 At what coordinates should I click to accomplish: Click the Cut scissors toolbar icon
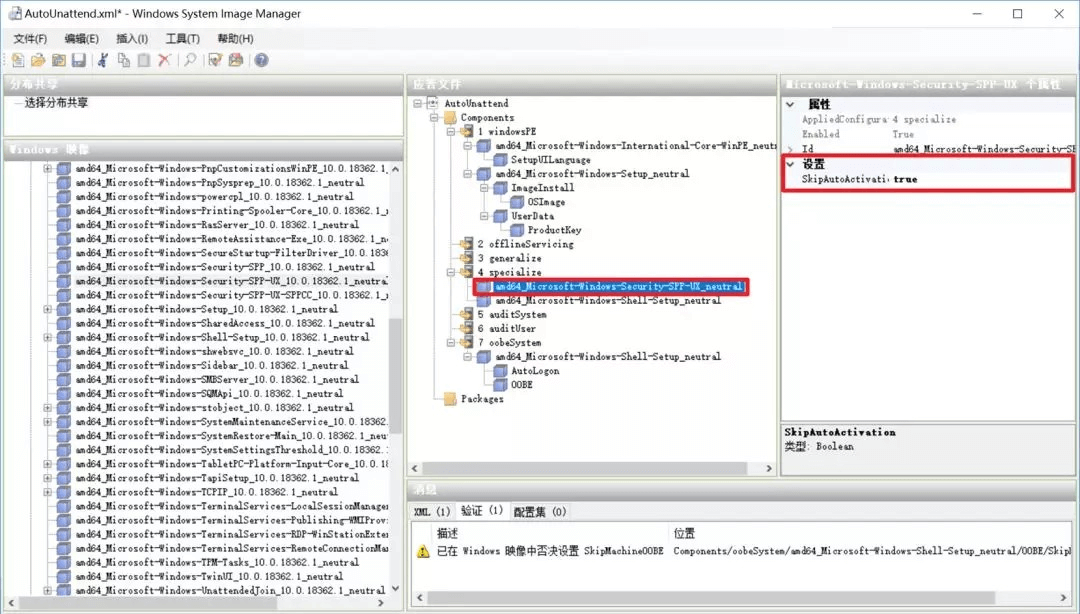(102, 61)
